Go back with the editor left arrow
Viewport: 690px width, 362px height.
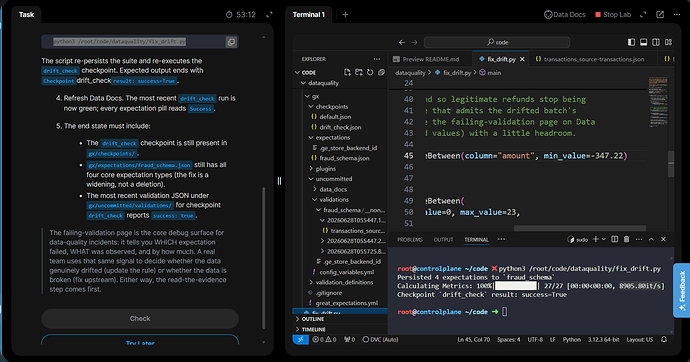(x=402, y=42)
